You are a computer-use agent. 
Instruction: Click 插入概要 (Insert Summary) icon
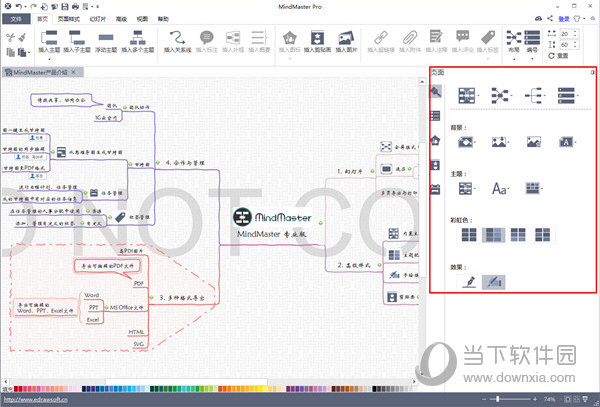tap(259, 38)
